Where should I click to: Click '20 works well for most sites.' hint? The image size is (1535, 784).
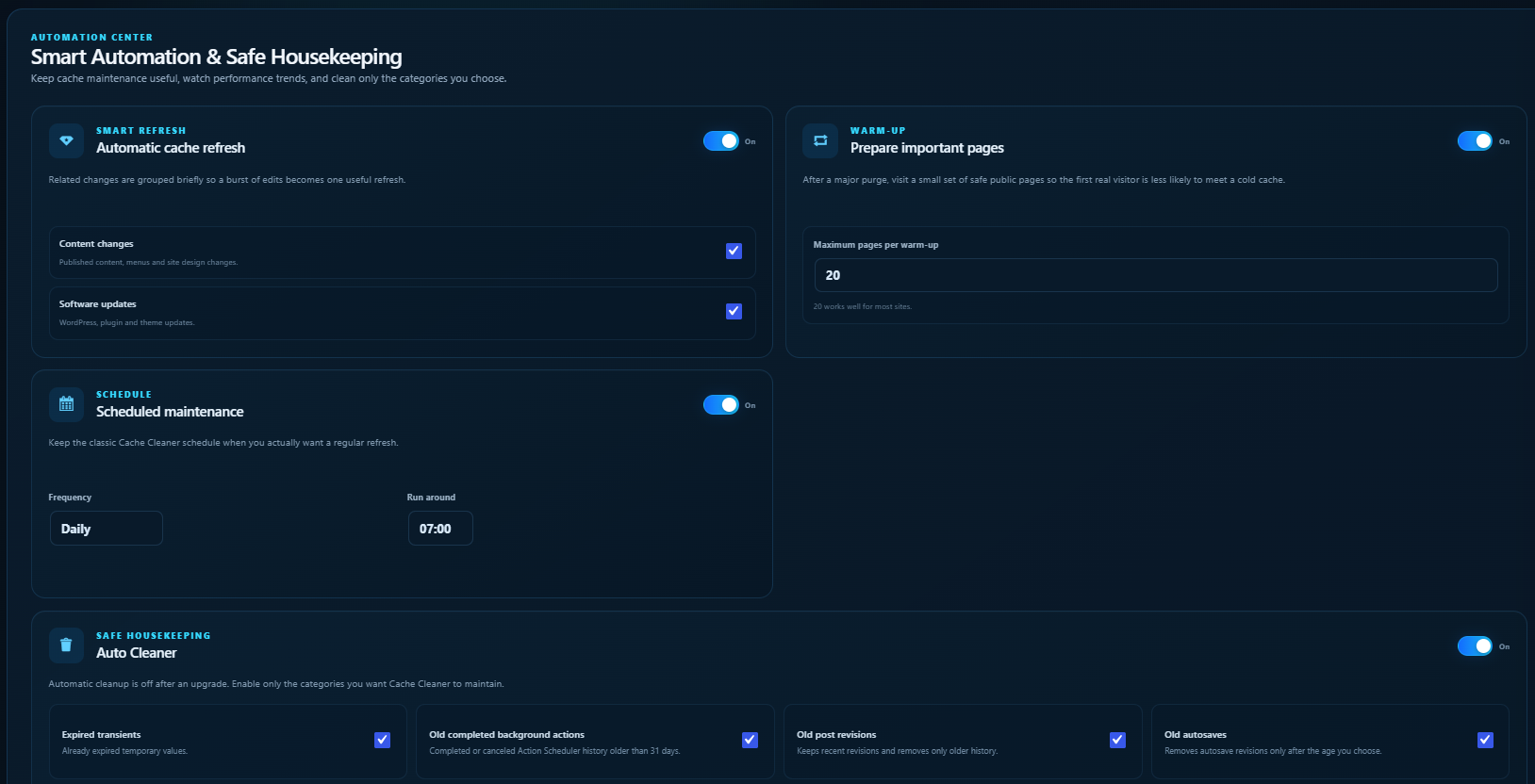pos(863,306)
